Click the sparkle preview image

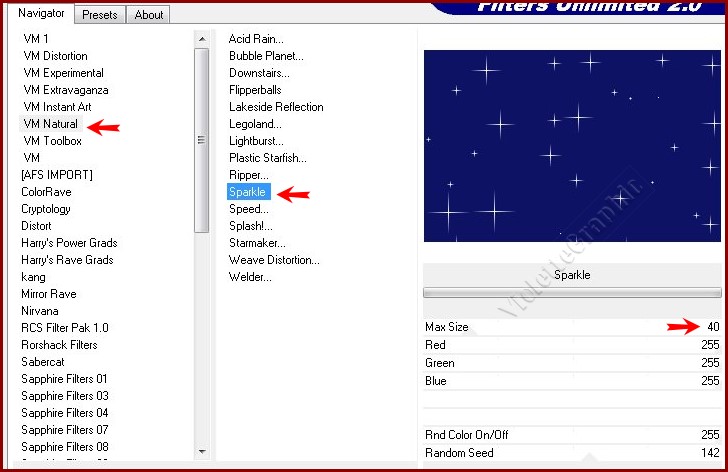tap(572, 146)
